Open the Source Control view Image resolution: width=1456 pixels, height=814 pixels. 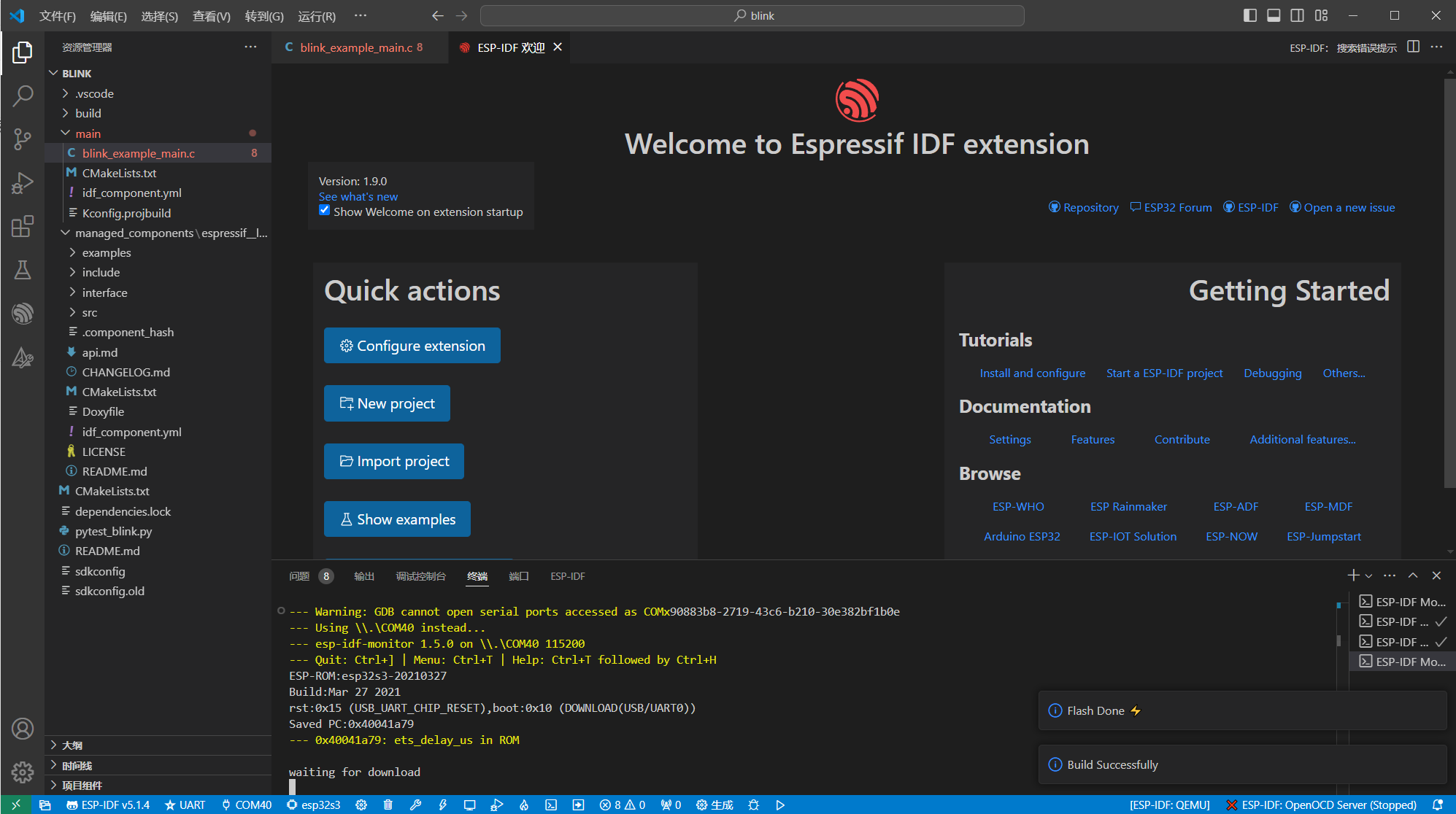(23, 139)
